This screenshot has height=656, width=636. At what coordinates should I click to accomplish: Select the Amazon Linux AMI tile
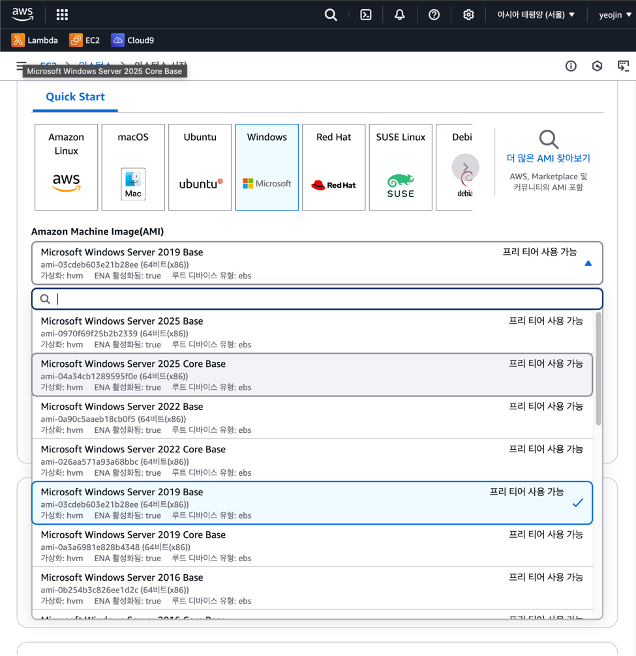point(66,167)
